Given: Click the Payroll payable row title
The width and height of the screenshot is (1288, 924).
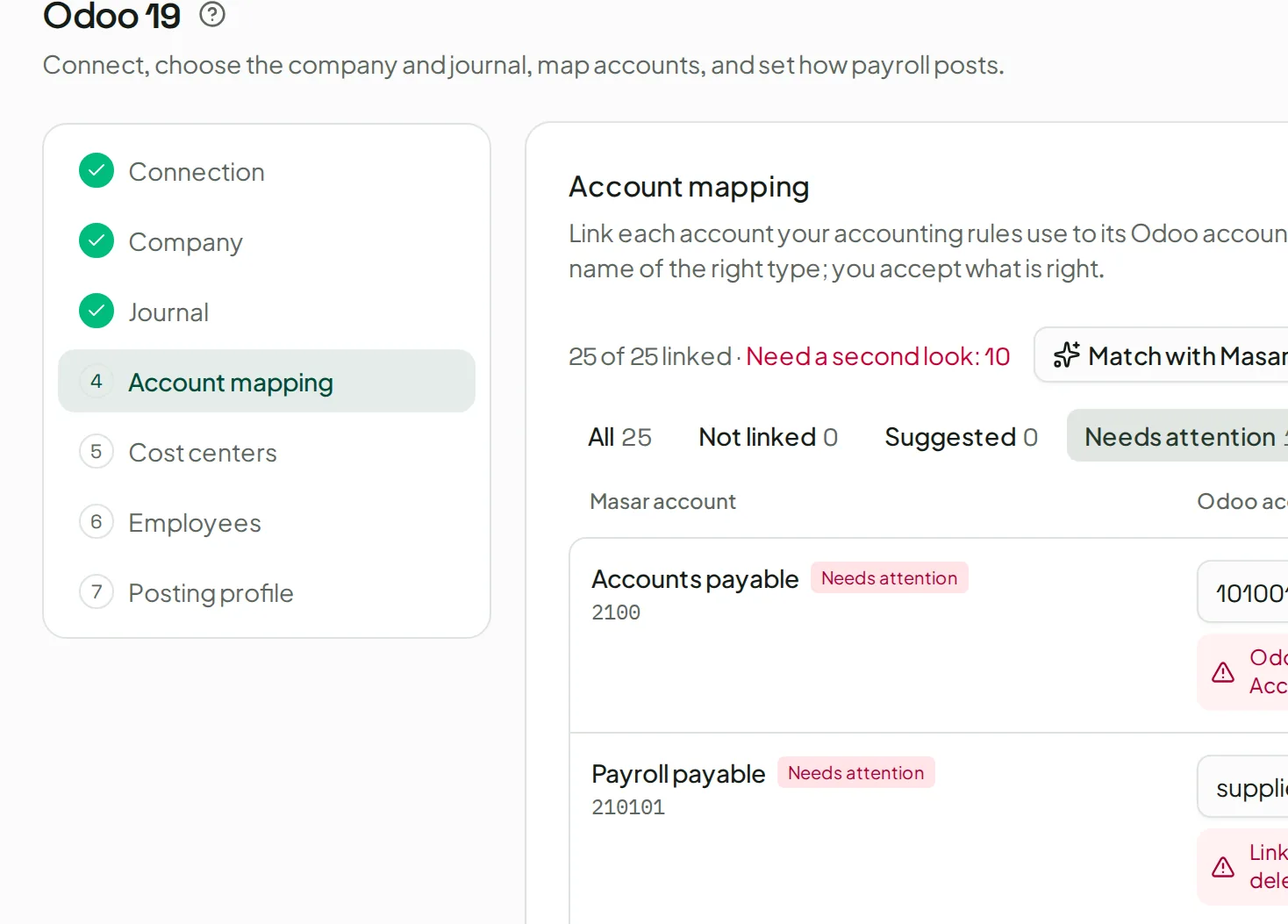Looking at the screenshot, I should (678, 774).
